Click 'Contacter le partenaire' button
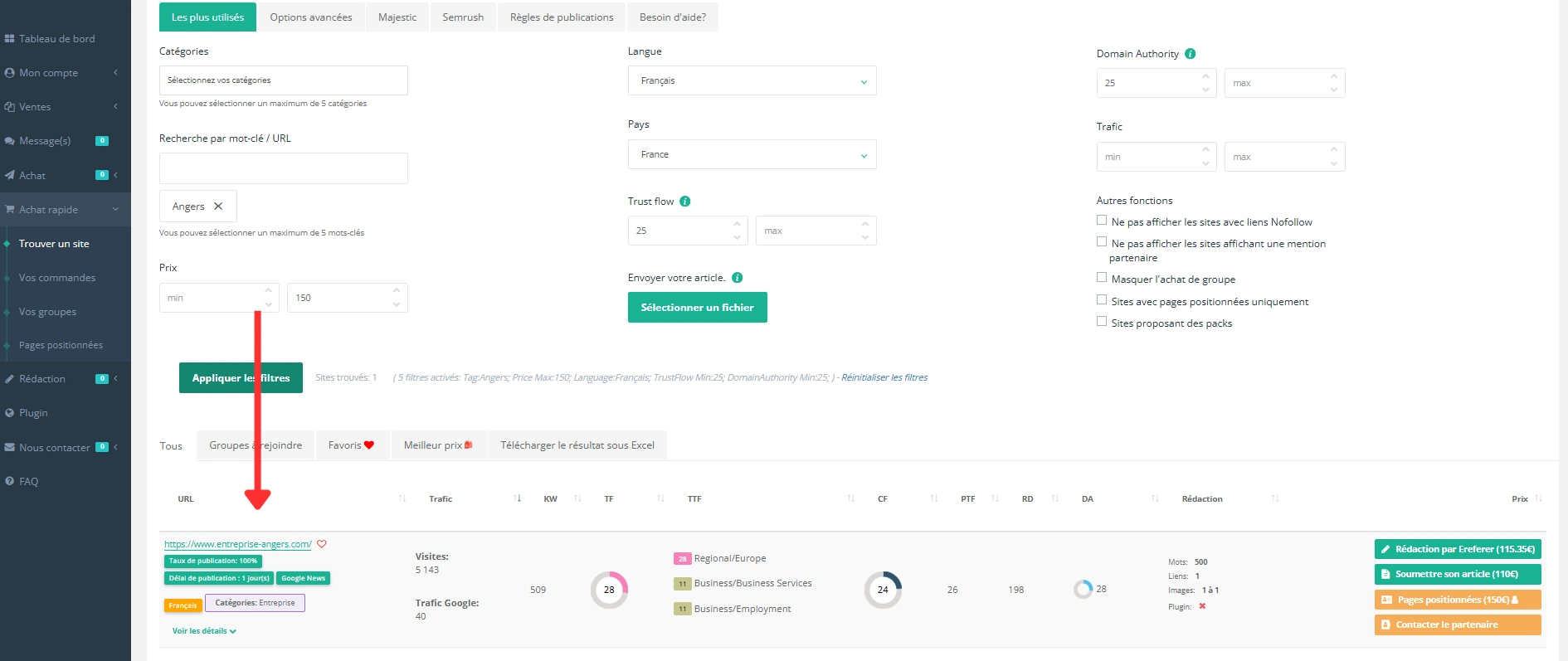Screen dimensions: 1568x661 tap(1458, 625)
